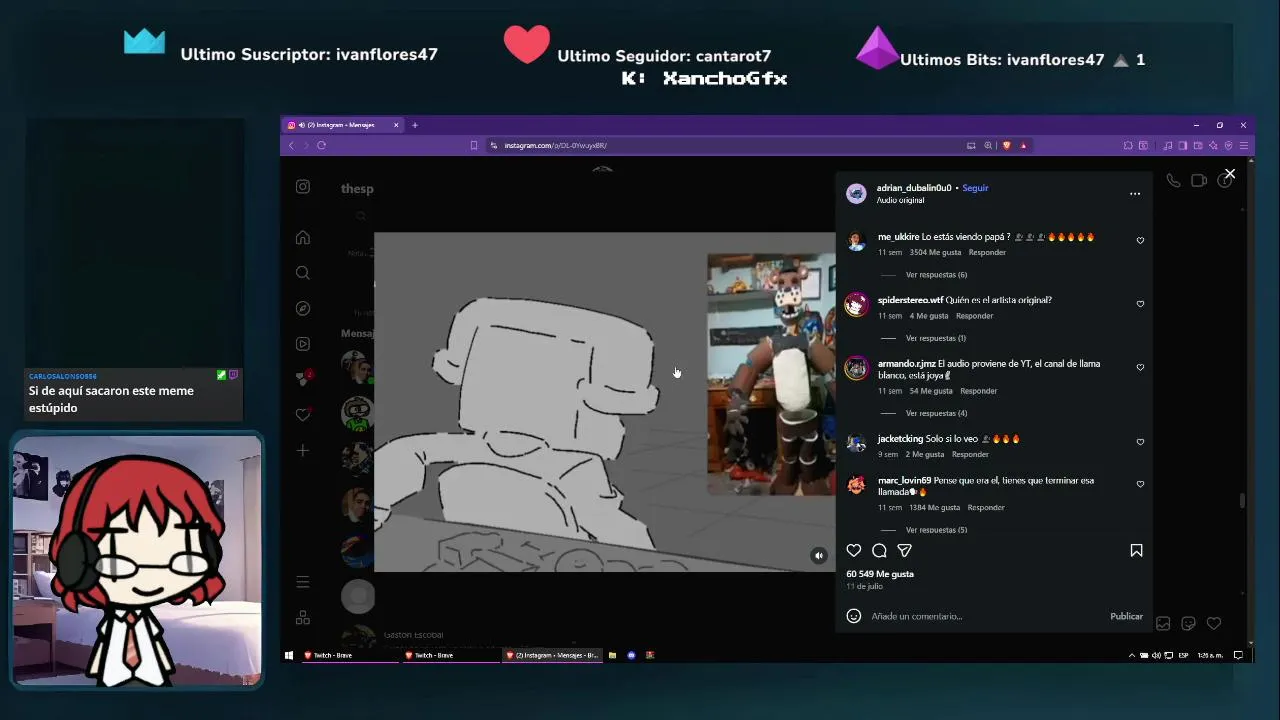Reply to jacketcking's comment

click(x=970, y=454)
